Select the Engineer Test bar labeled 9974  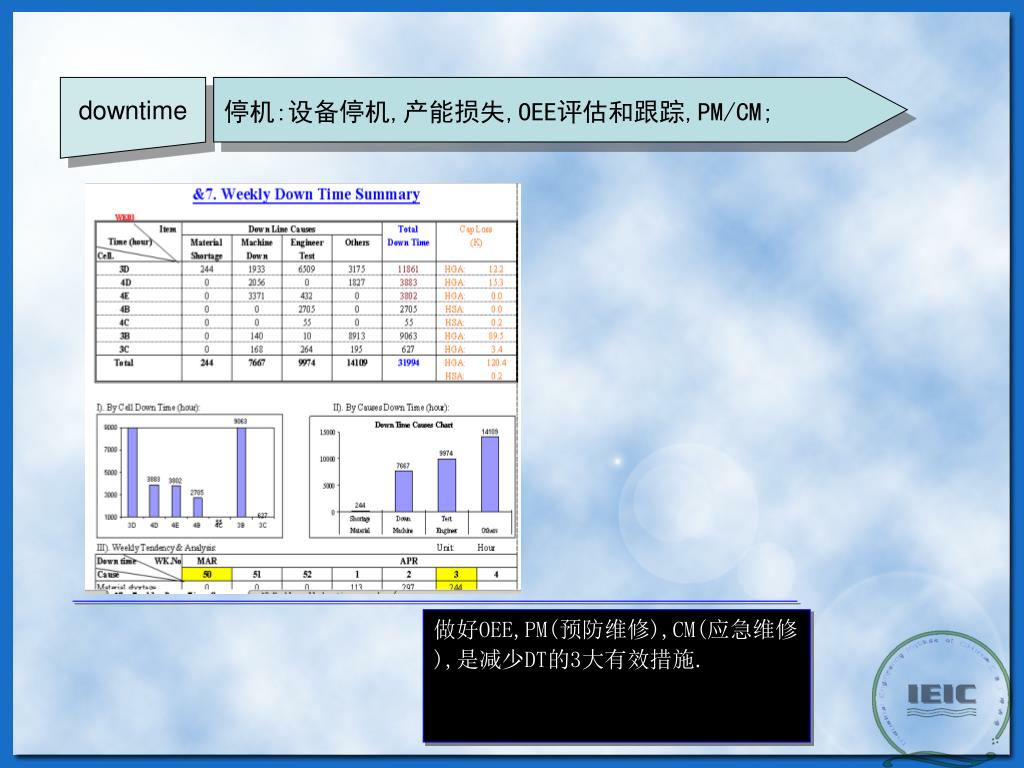pos(447,485)
